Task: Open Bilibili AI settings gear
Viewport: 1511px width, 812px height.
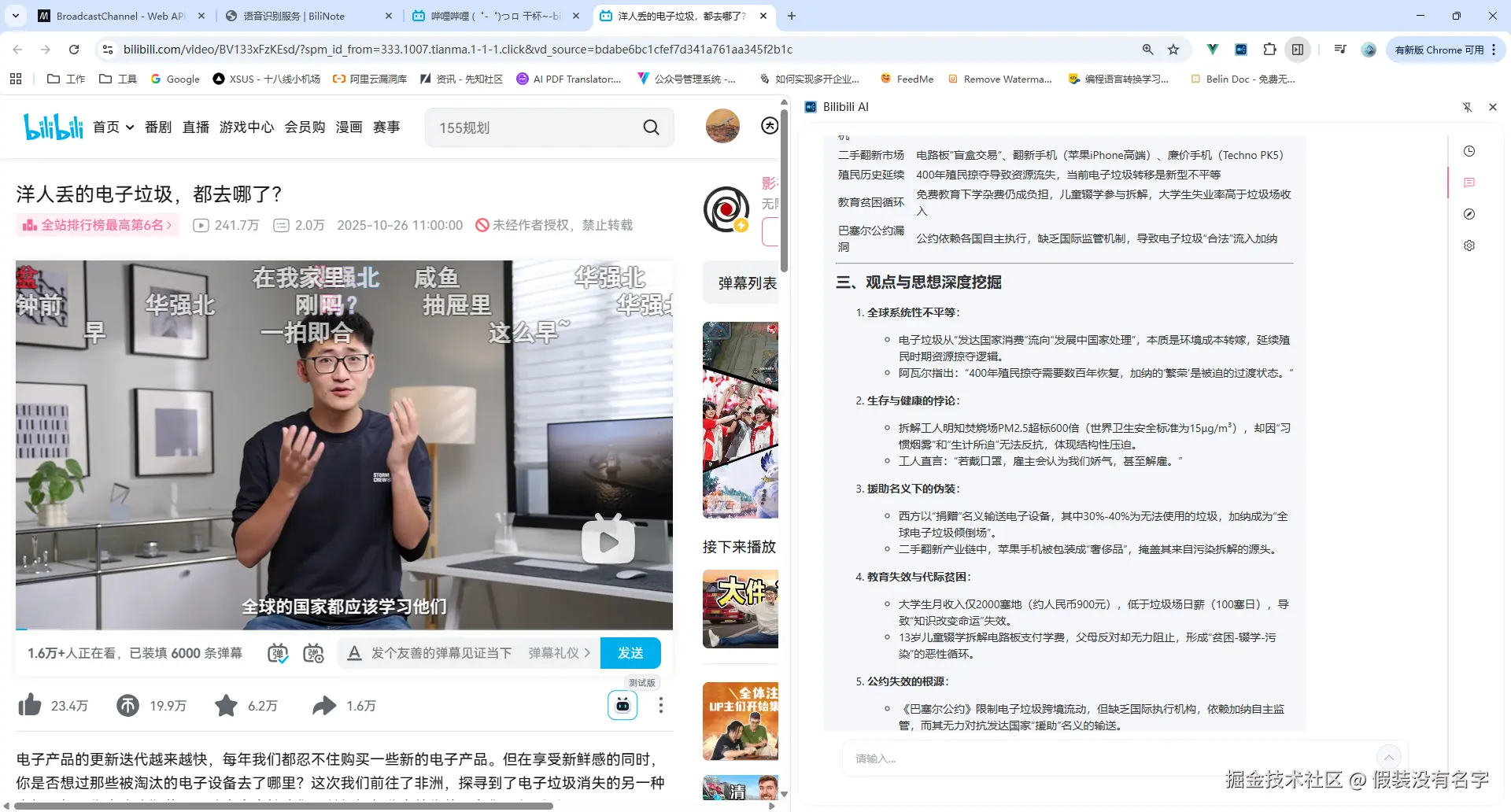Action: click(1469, 245)
